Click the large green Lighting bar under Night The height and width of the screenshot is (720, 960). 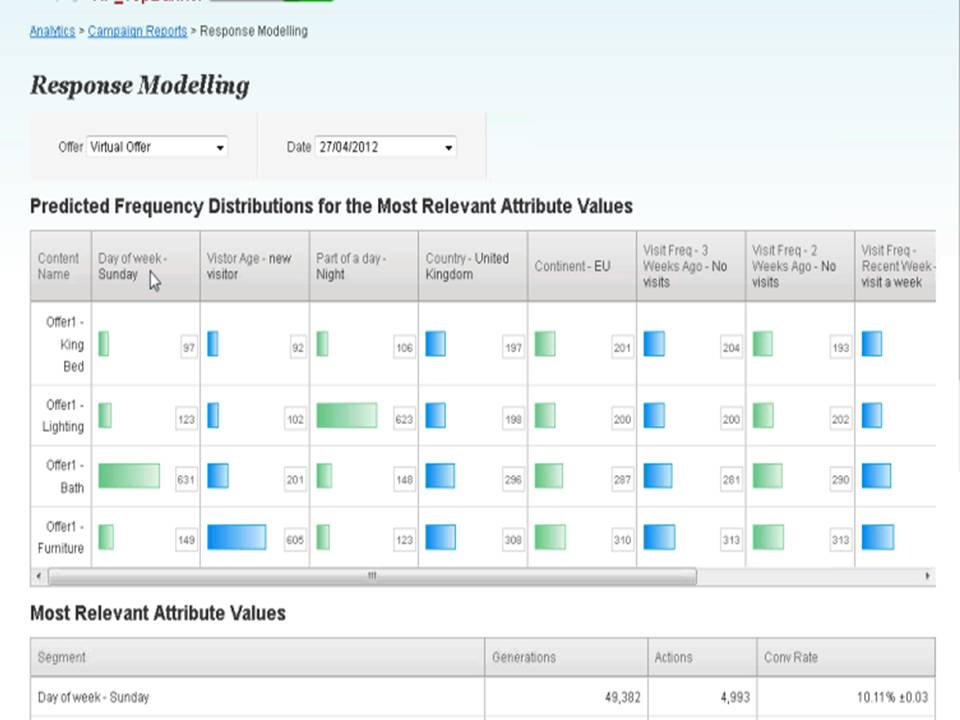click(347, 416)
